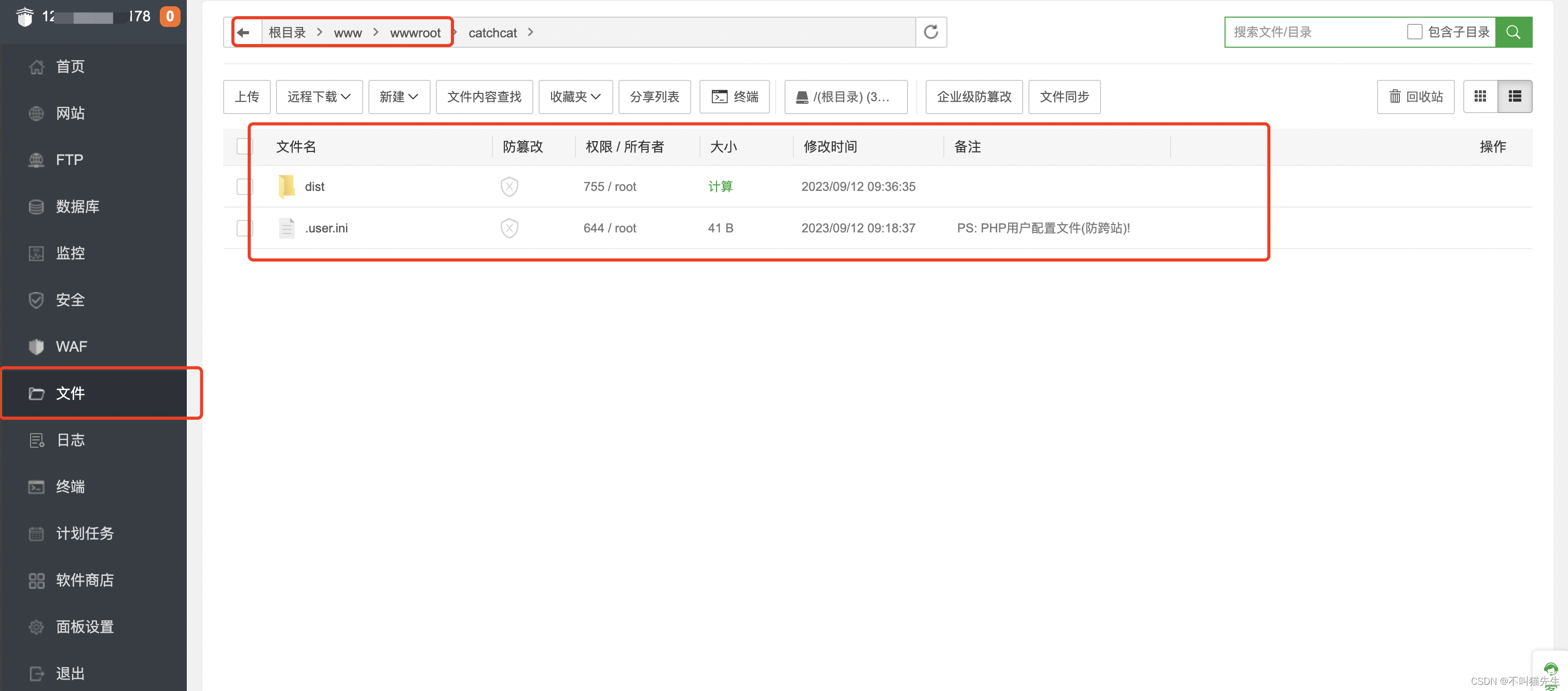Open the 终端 toolbar button
The image size is (1568, 691).
point(734,96)
